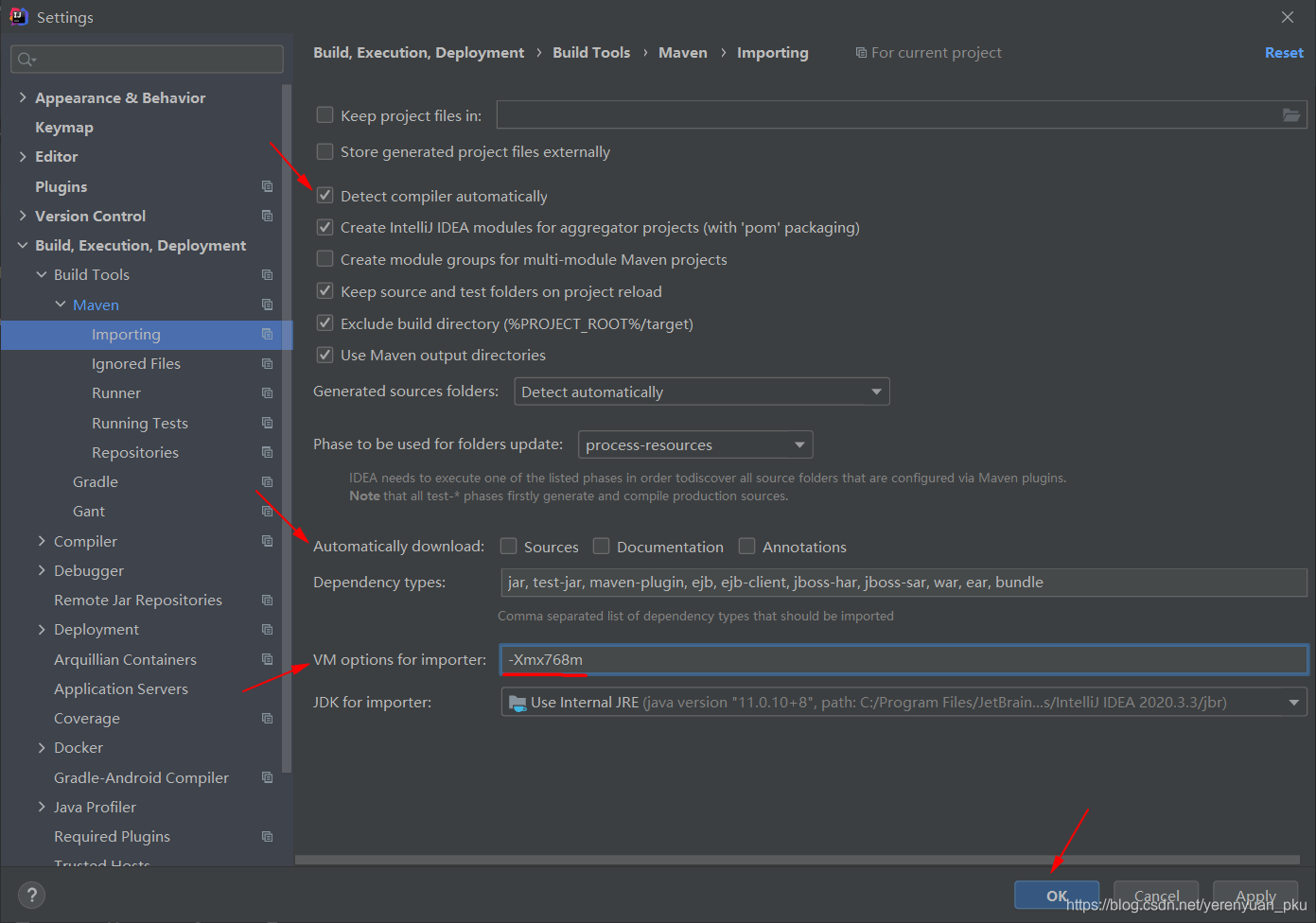Expand the Java Profiler node

coord(42,807)
